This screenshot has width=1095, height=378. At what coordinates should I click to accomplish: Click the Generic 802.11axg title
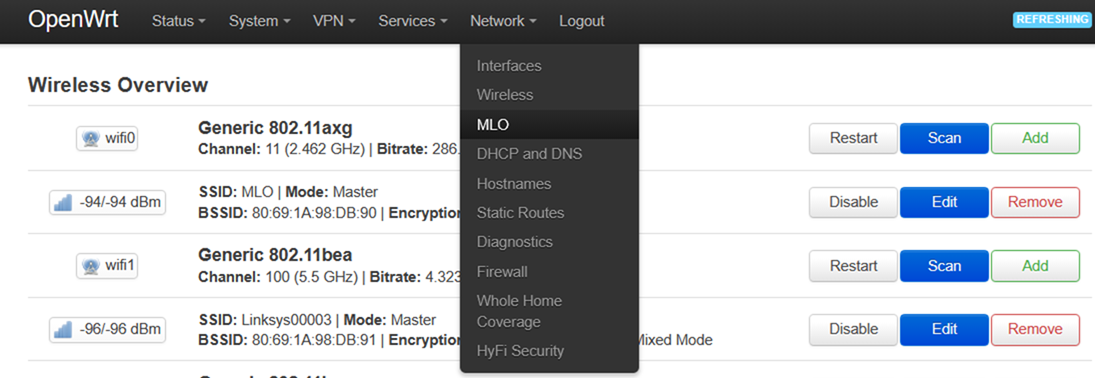pos(275,129)
